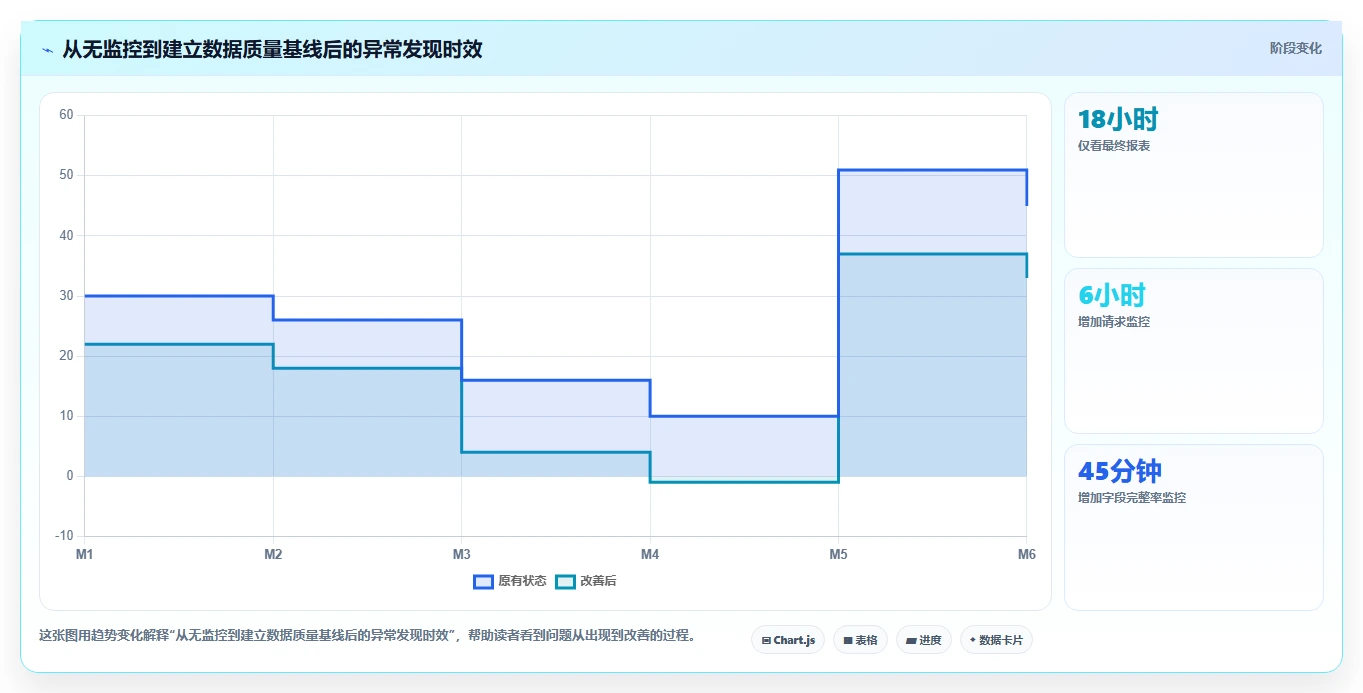Toggle the 改善后 legend swatch
The width and height of the screenshot is (1363, 693).
point(565,581)
